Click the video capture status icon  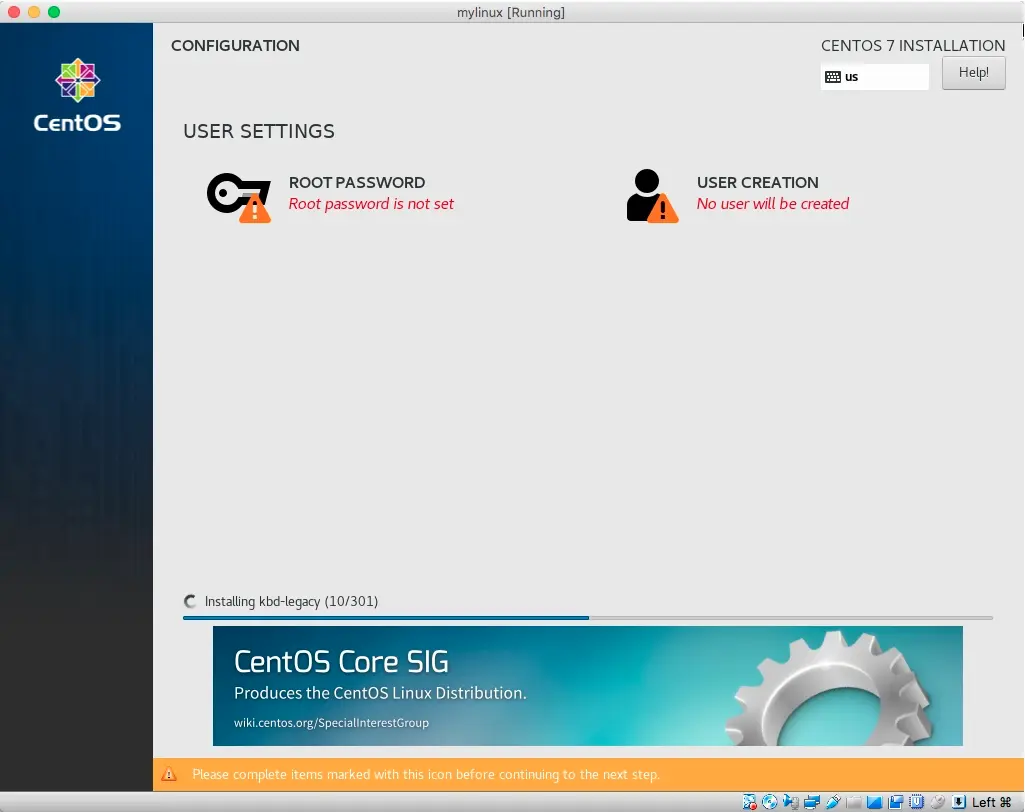click(896, 802)
